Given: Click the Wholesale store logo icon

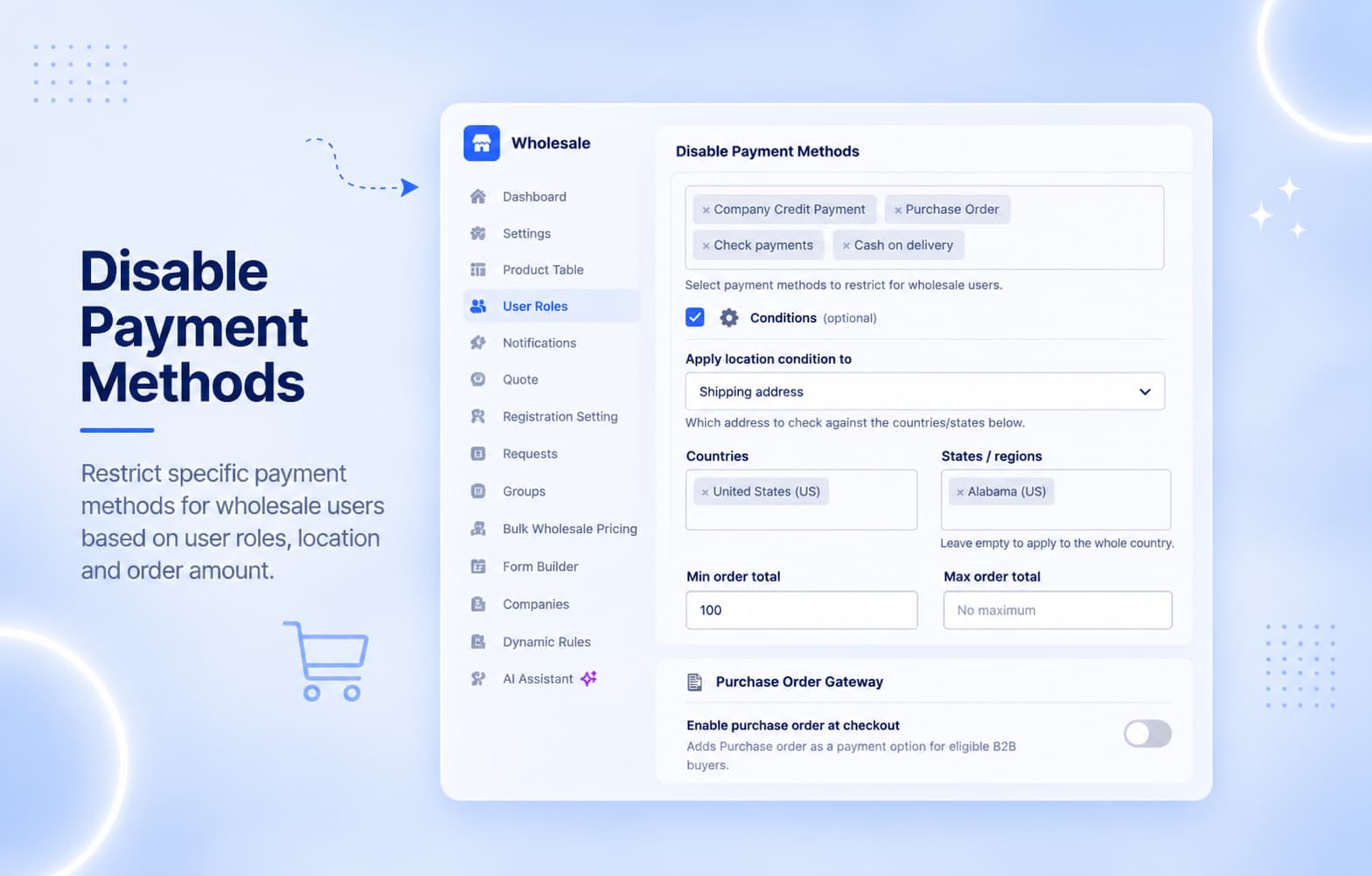Looking at the screenshot, I should click(x=482, y=143).
